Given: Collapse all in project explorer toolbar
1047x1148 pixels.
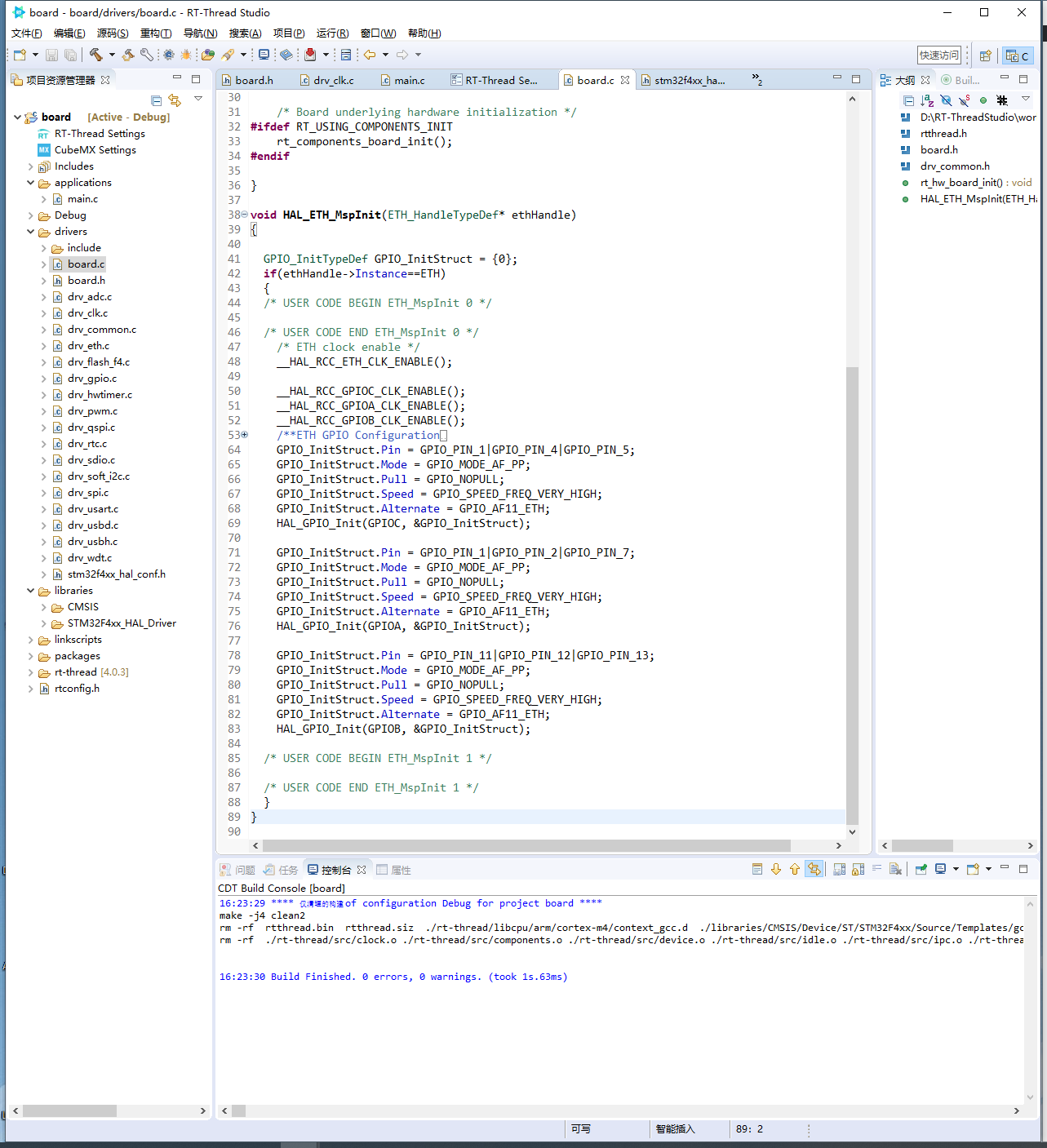Looking at the screenshot, I should tap(157, 100).
